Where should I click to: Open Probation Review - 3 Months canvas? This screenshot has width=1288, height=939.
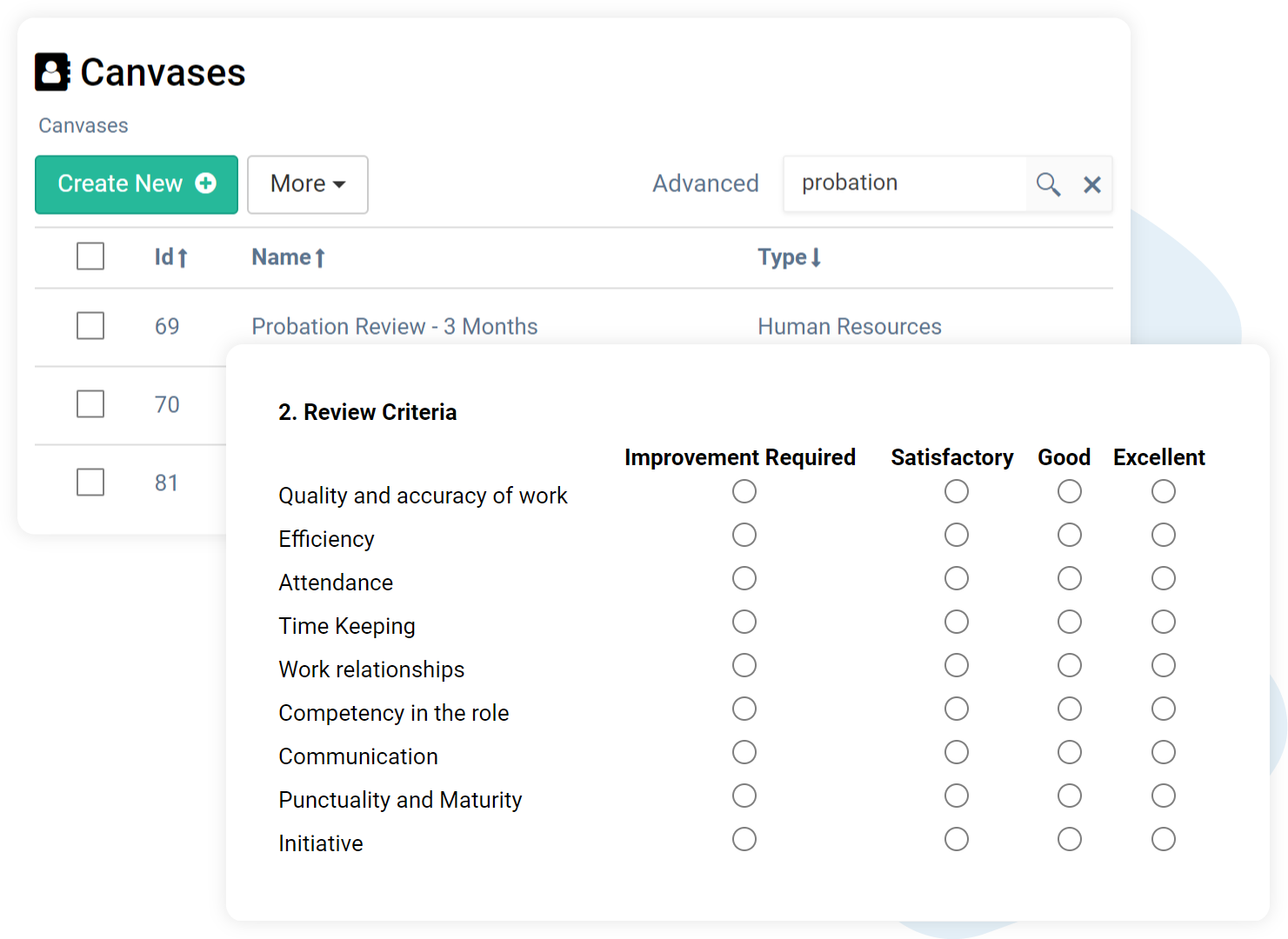(394, 326)
